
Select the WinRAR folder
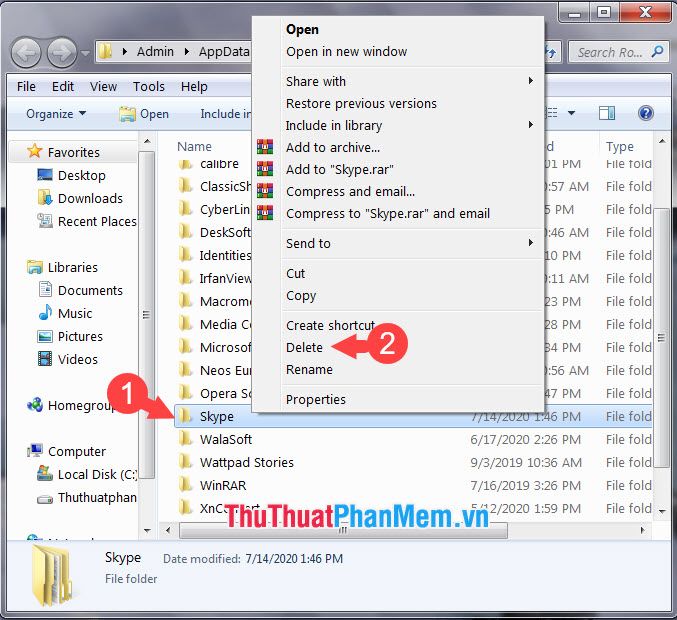[x=223, y=485]
